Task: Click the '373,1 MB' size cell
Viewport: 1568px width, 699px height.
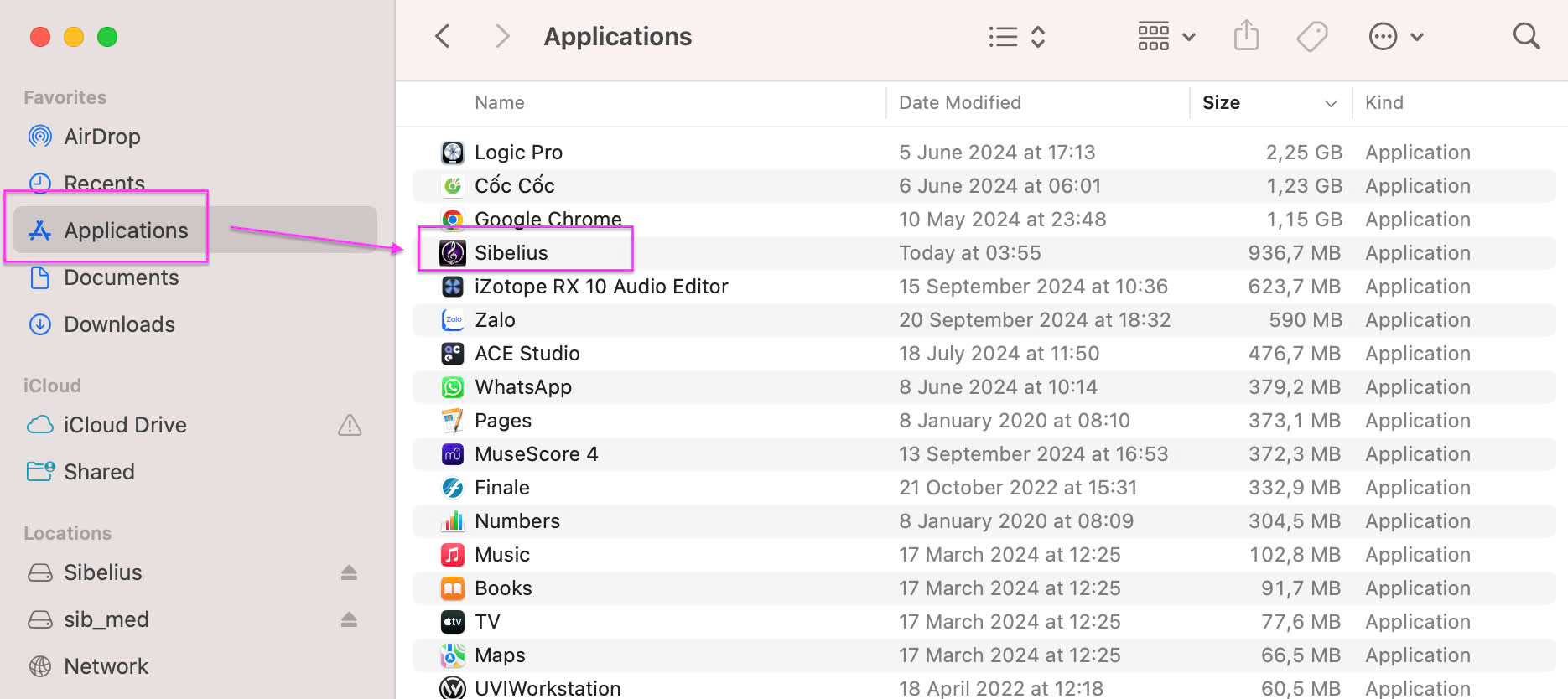Action: pos(1295,421)
